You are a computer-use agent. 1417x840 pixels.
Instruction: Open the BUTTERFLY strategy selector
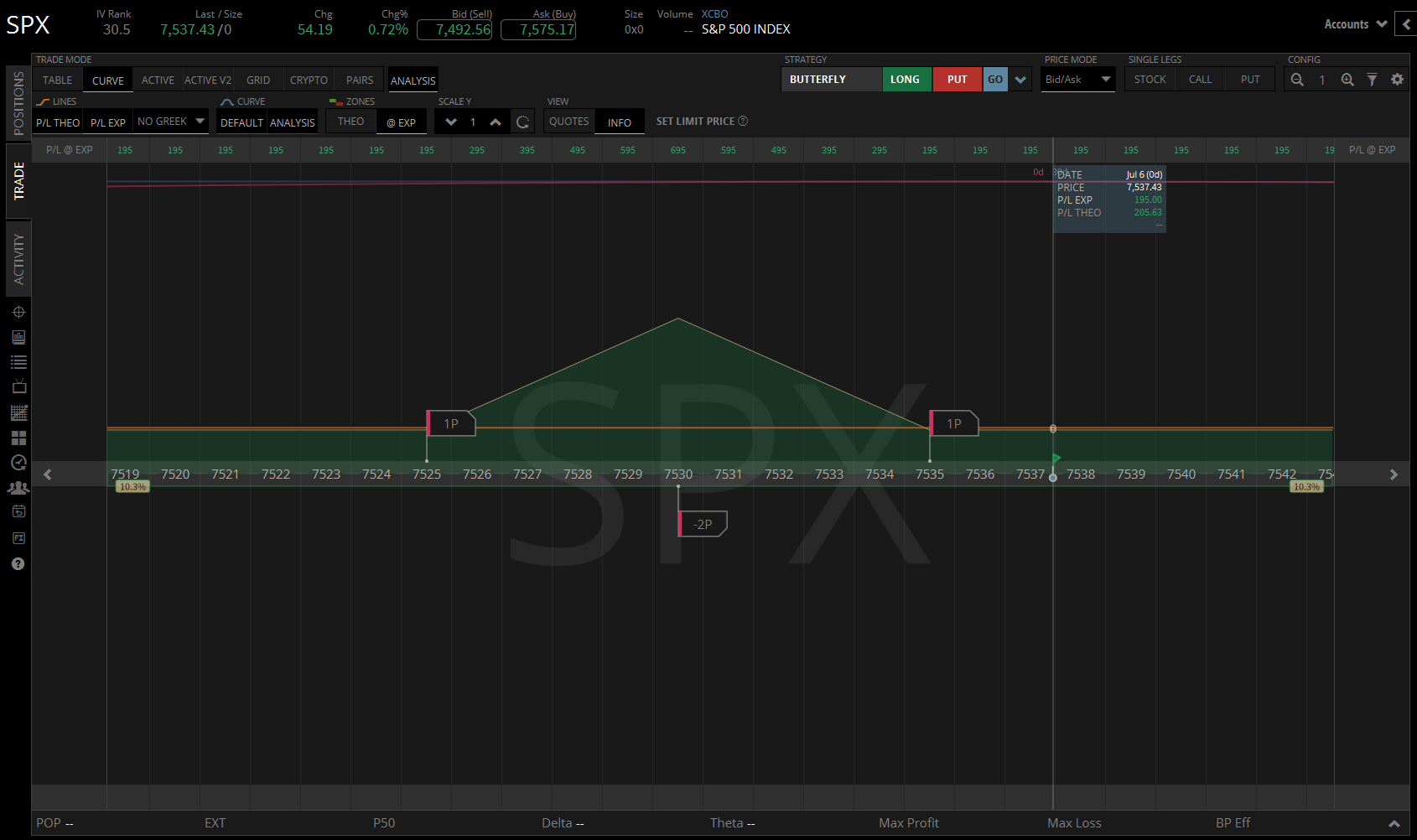click(x=831, y=80)
